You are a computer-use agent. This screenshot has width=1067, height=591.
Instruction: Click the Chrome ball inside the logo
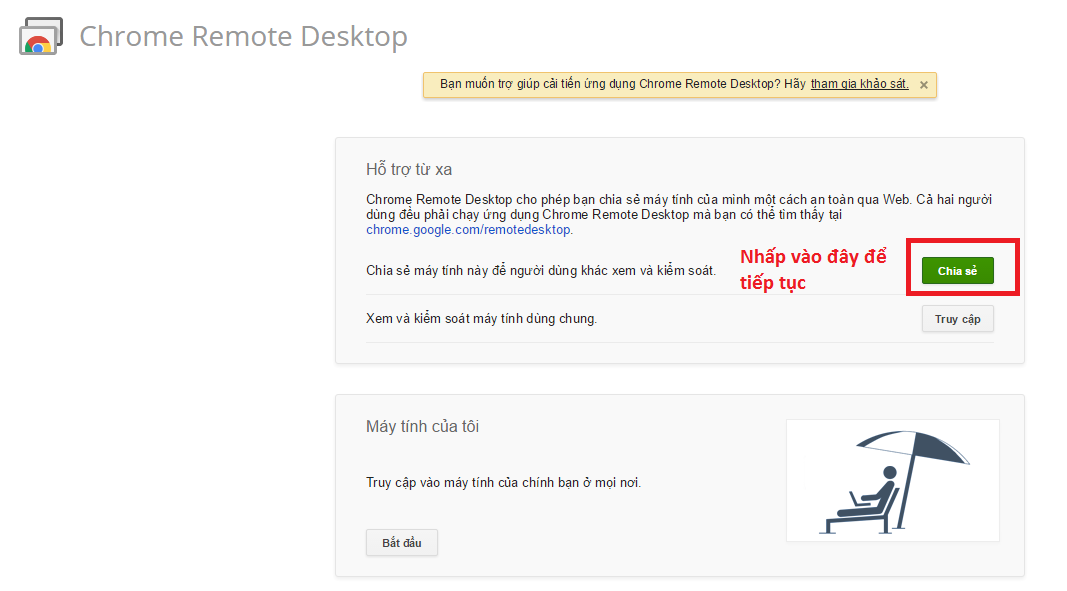pos(38,45)
